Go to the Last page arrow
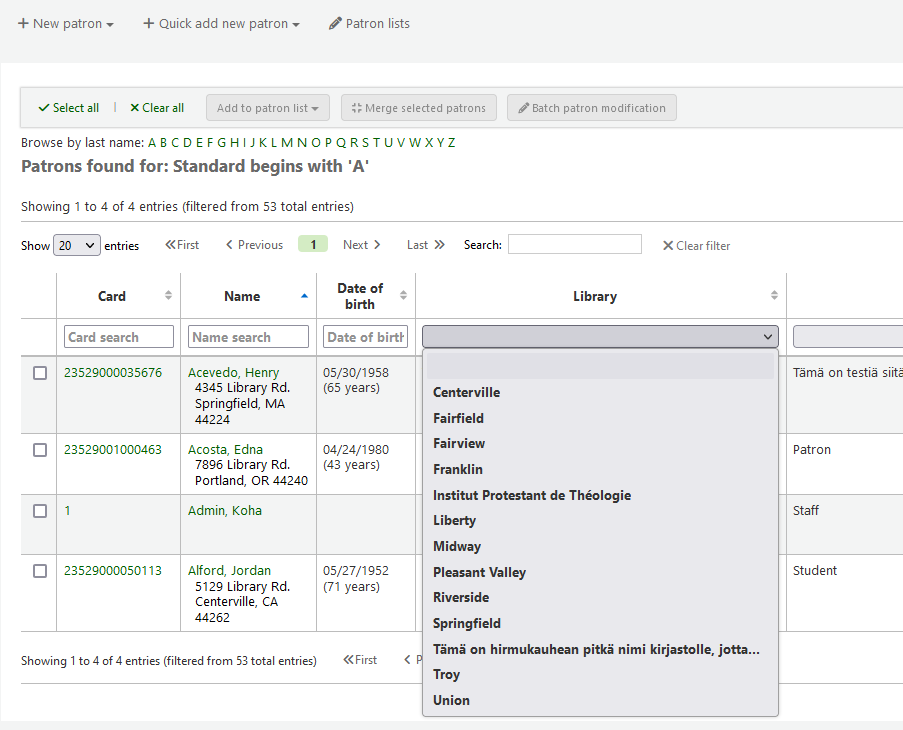903x730 pixels. point(439,245)
